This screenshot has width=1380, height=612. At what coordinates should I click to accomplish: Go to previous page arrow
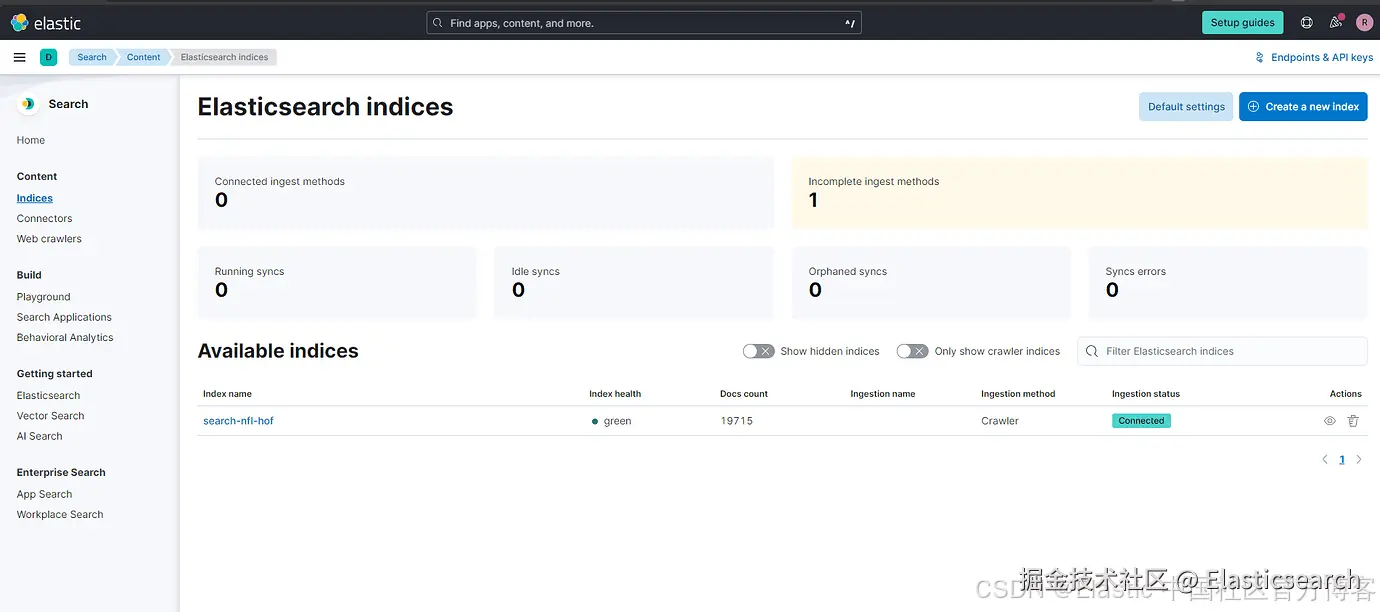(1325, 460)
